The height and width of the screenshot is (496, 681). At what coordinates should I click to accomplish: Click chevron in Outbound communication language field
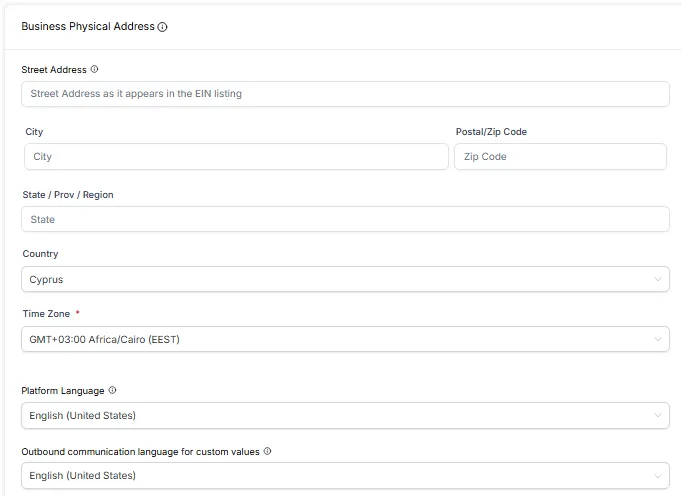(x=657, y=475)
